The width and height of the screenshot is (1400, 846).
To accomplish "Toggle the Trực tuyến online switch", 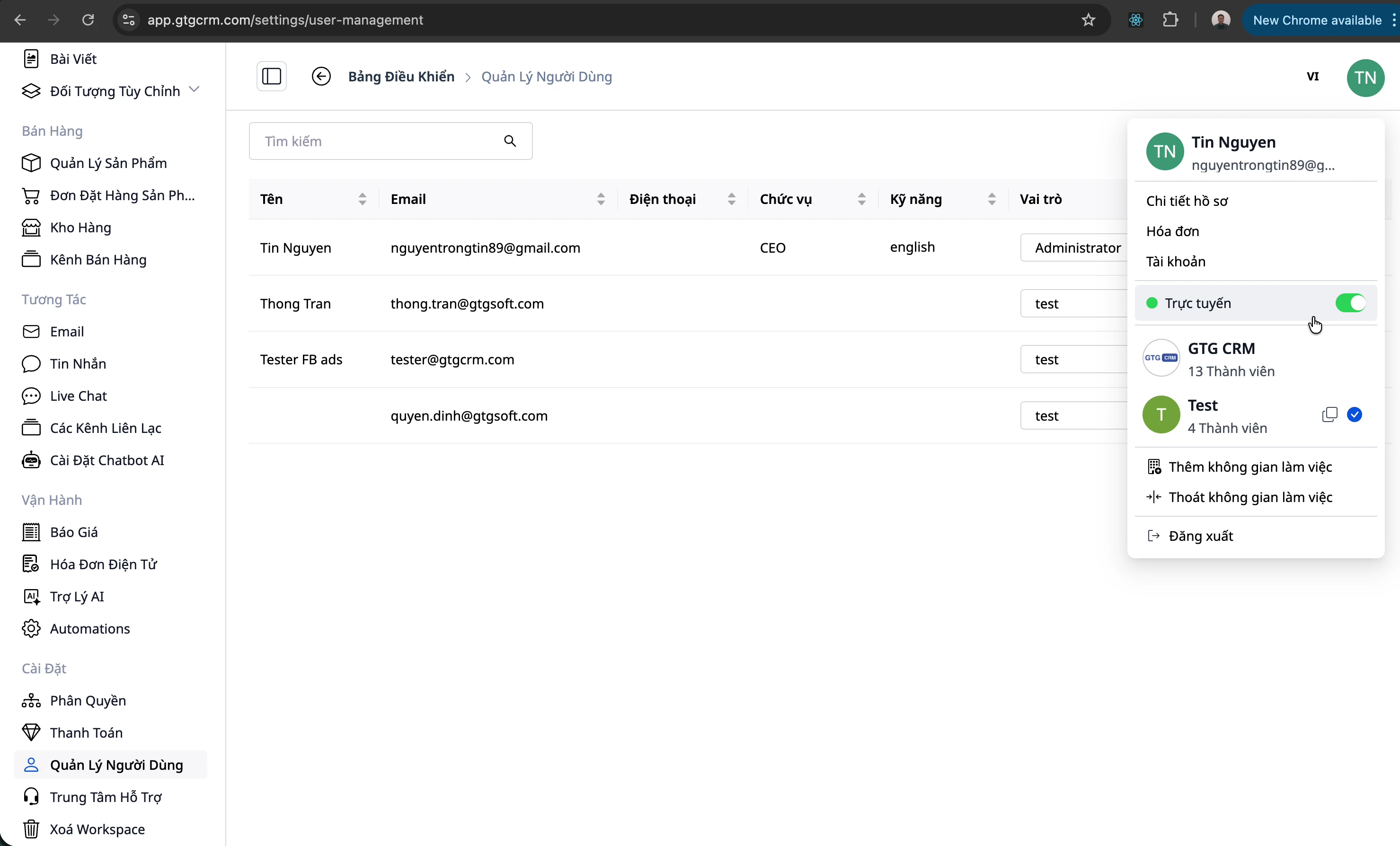I will click(x=1350, y=303).
